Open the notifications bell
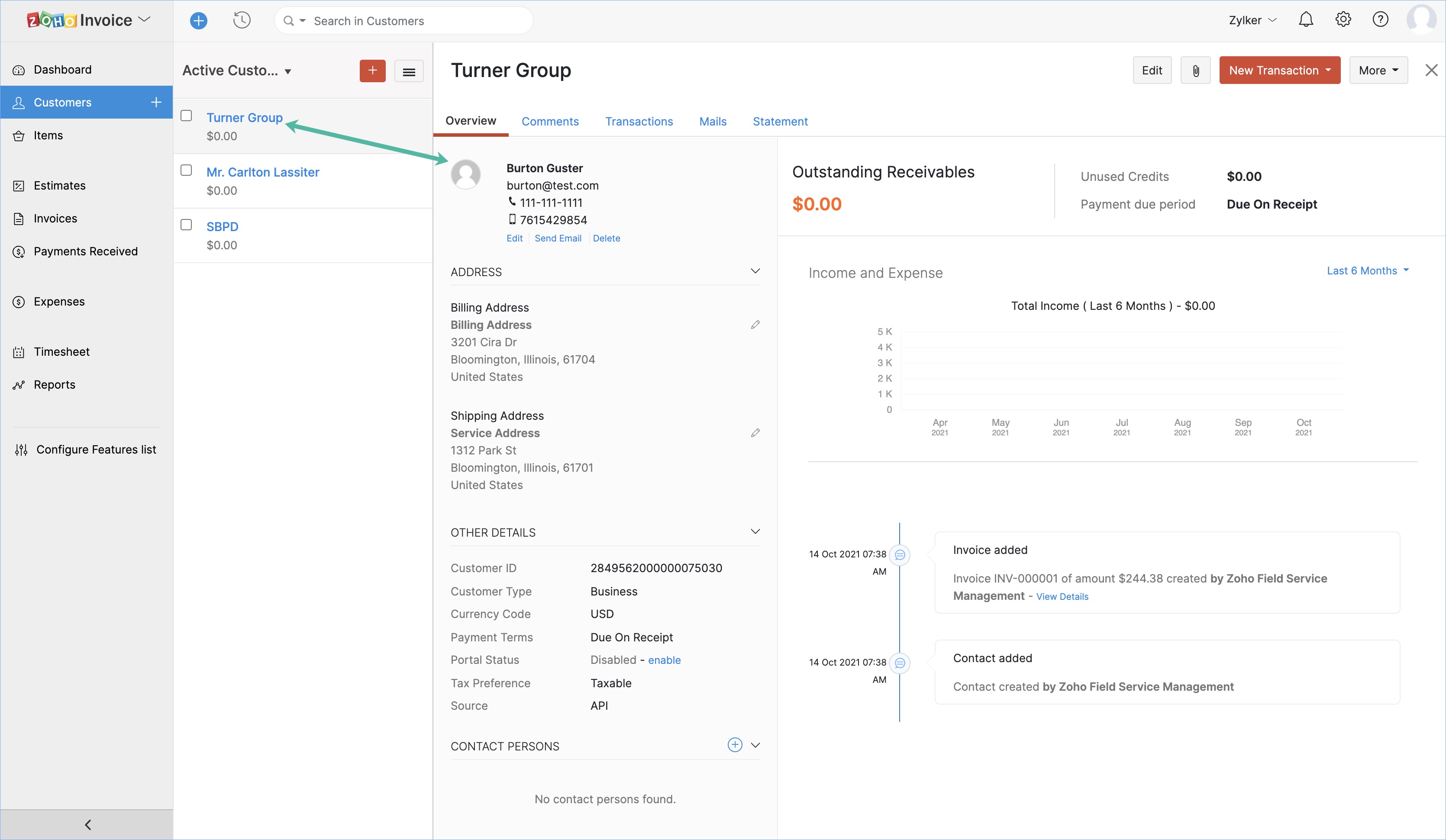Screen dimensions: 1446x840 pos(1305,20)
